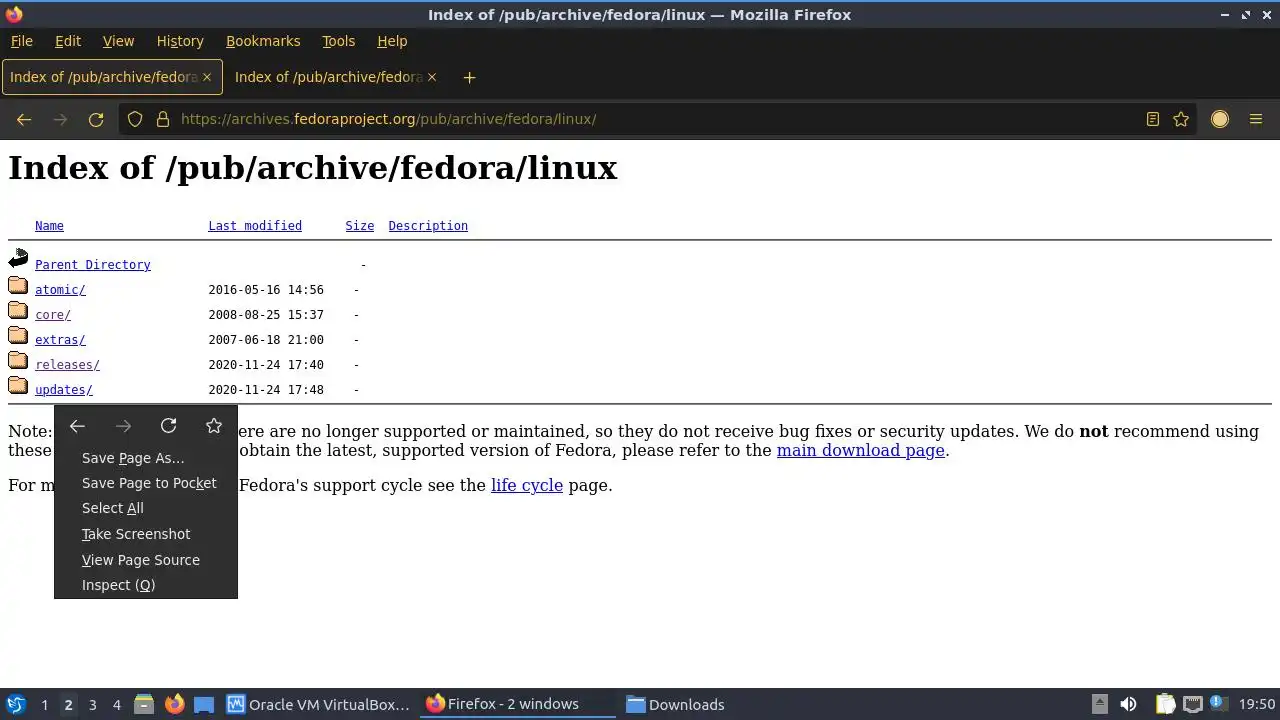Image resolution: width=1280 pixels, height=720 pixels.
Task: Follow the main download page link
Action: point(861,450)
